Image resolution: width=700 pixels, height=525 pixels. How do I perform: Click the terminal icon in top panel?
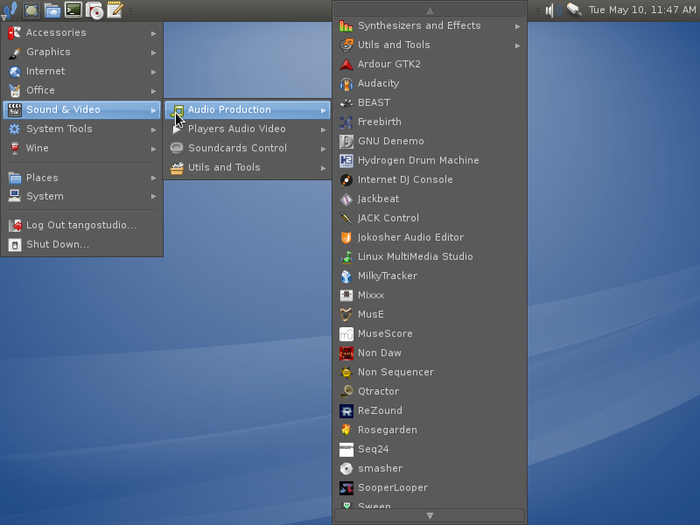[73, 10]
